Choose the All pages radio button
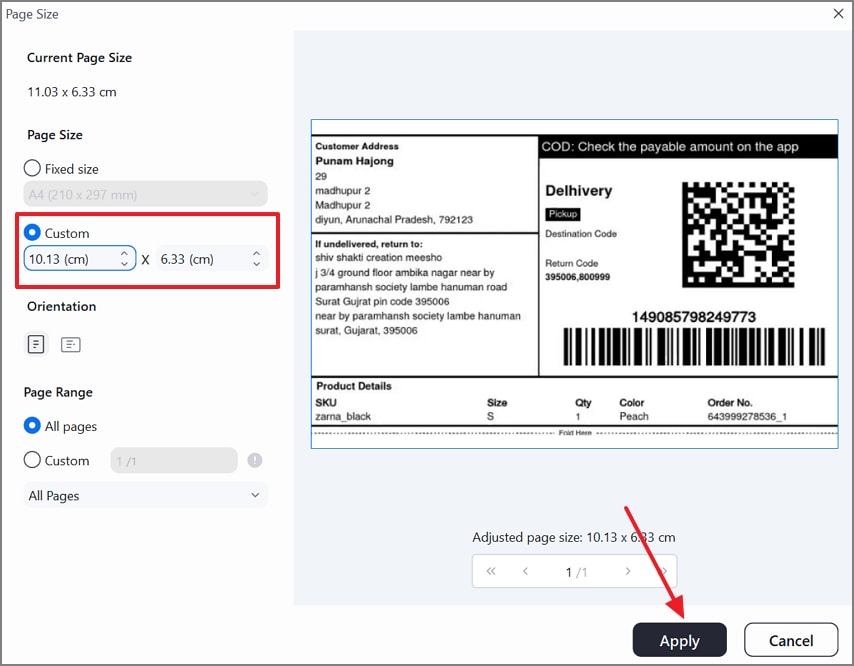 31,426
